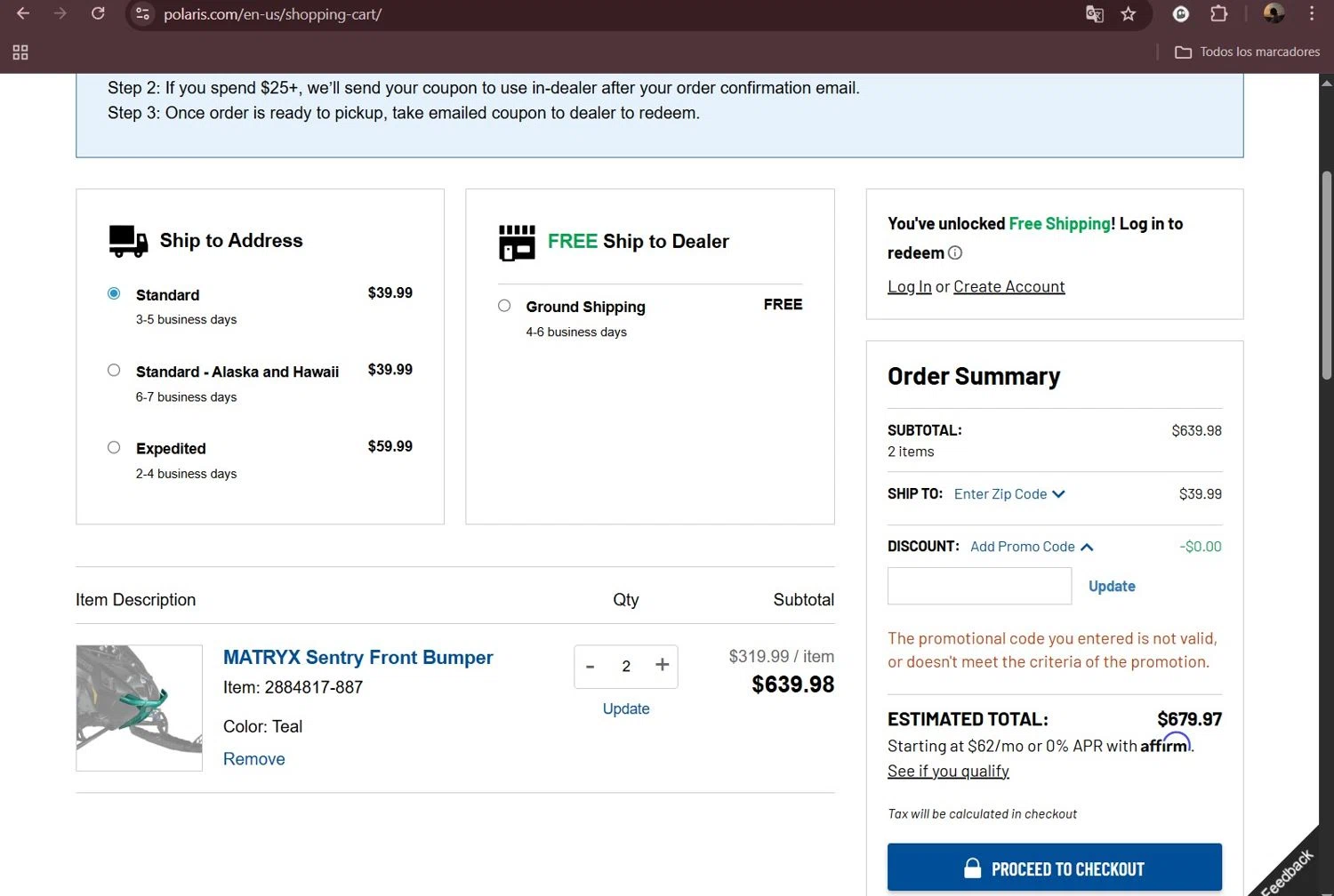This screenshot has height=896, width=1334.
Task: Click the Estimated Total $679.97 value
Action: 1189,719
